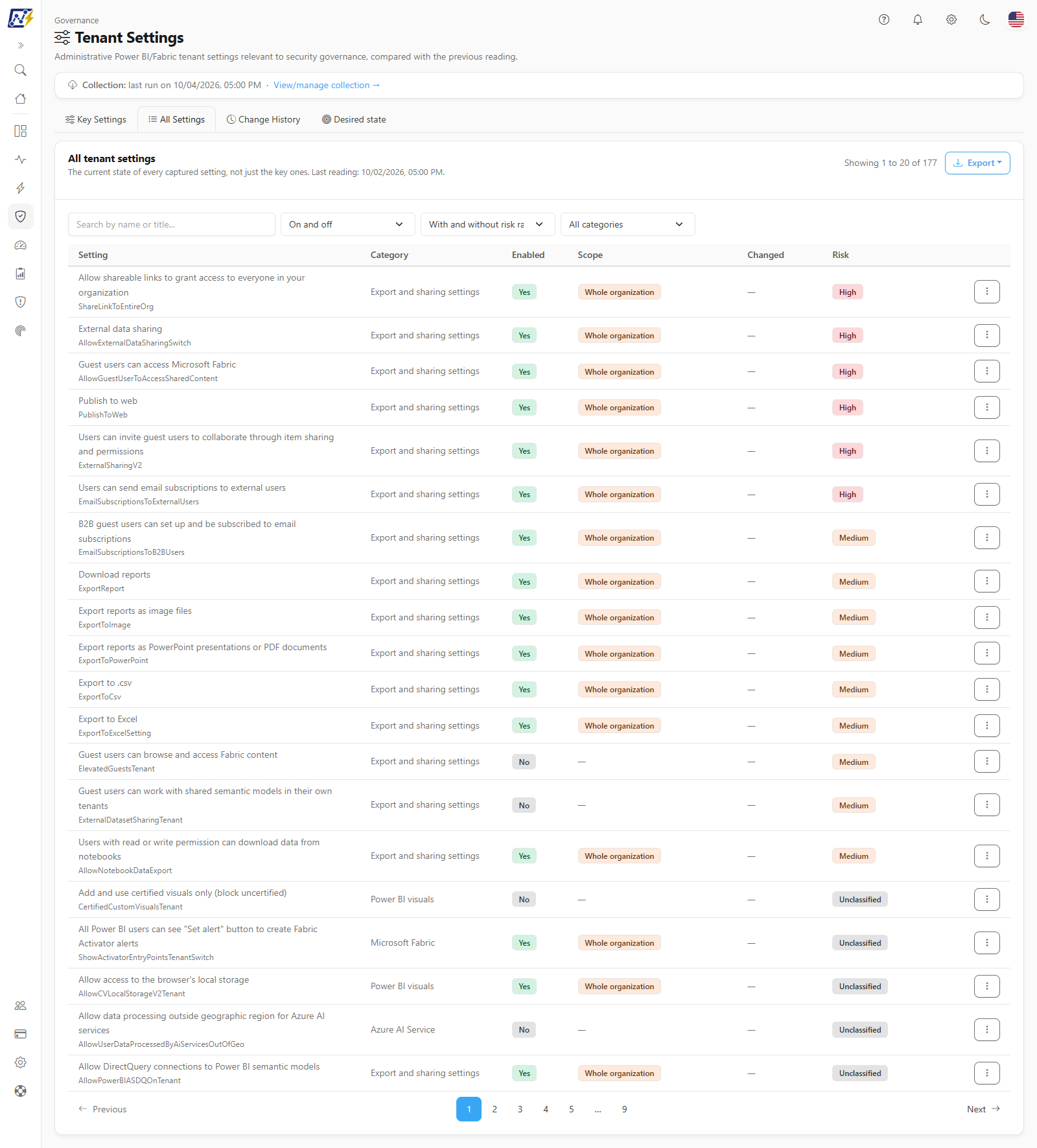The image size is (1037, 1148).
Task: Open top bar settings gear icon
Action: tap(951, 19)
